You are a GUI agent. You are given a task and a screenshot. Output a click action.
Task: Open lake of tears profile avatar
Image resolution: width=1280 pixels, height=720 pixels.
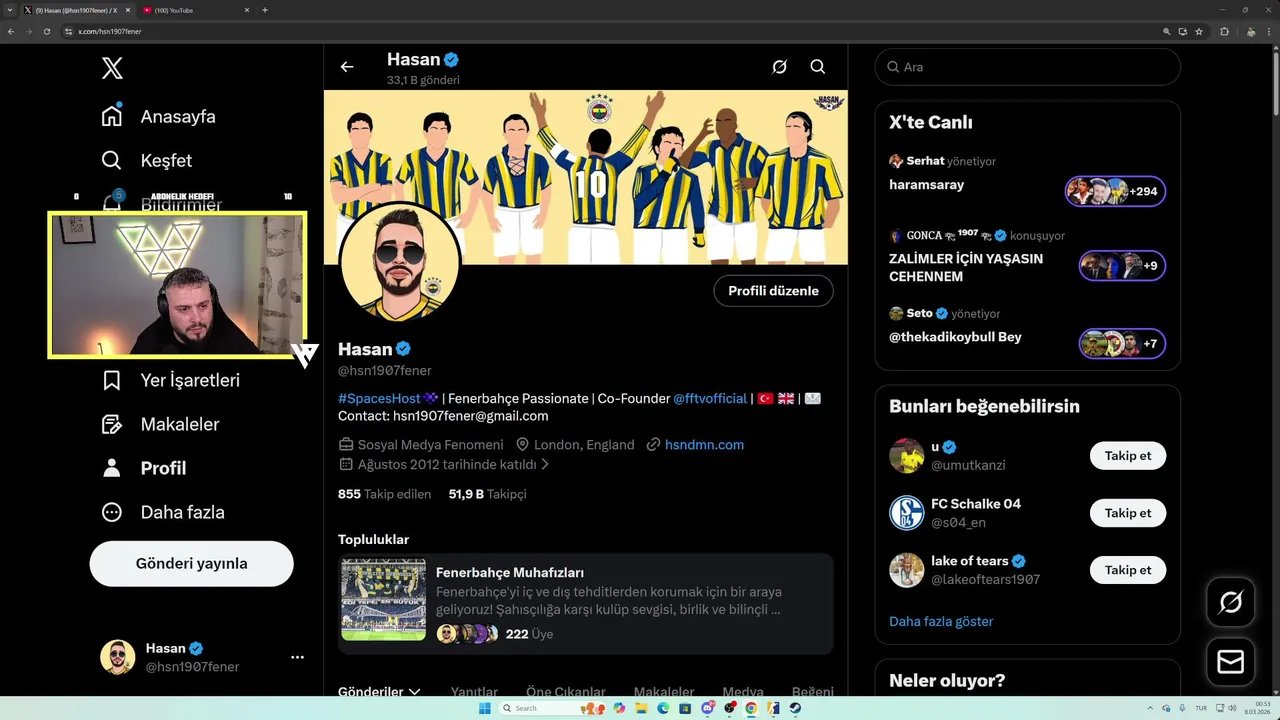[907, 570]
